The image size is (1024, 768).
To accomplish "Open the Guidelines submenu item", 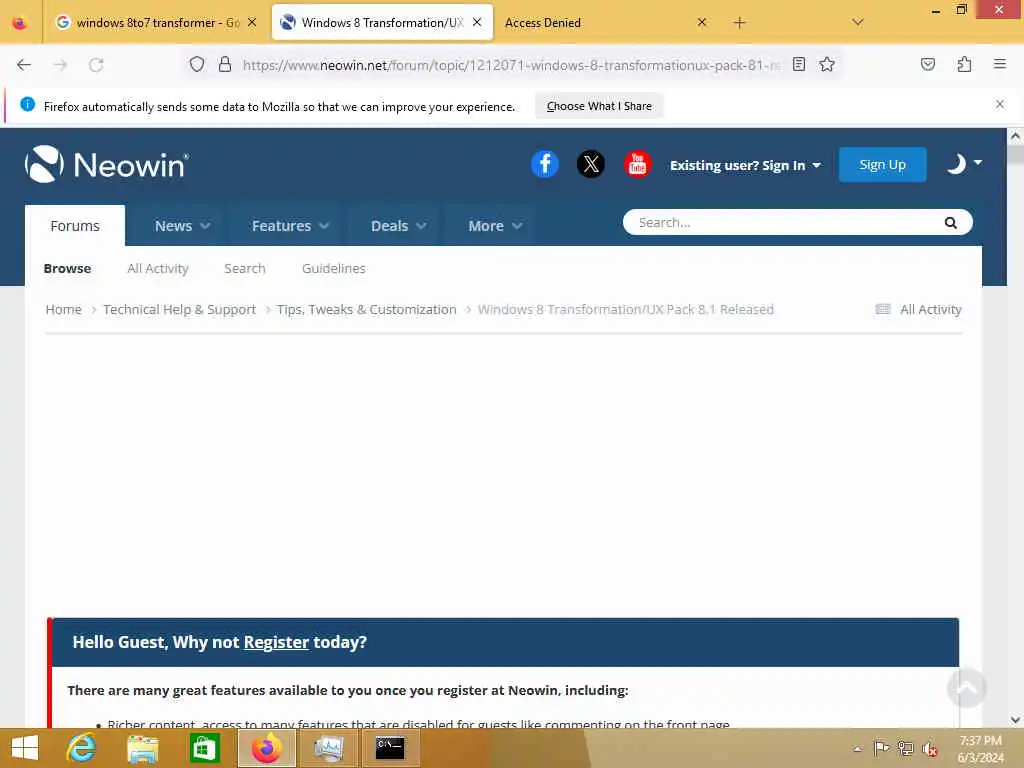I will (334, 268).
